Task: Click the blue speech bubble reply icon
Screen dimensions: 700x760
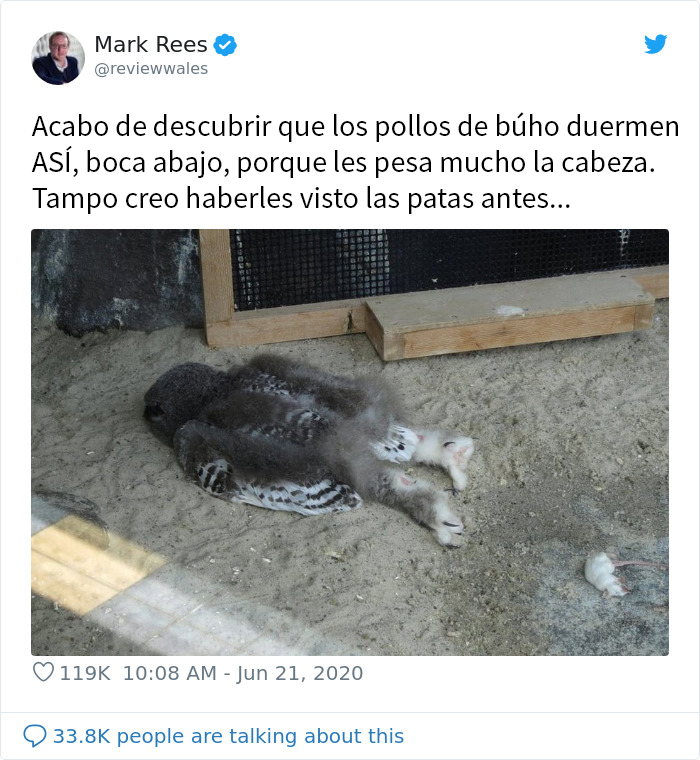Action: (x=35, y=736)
